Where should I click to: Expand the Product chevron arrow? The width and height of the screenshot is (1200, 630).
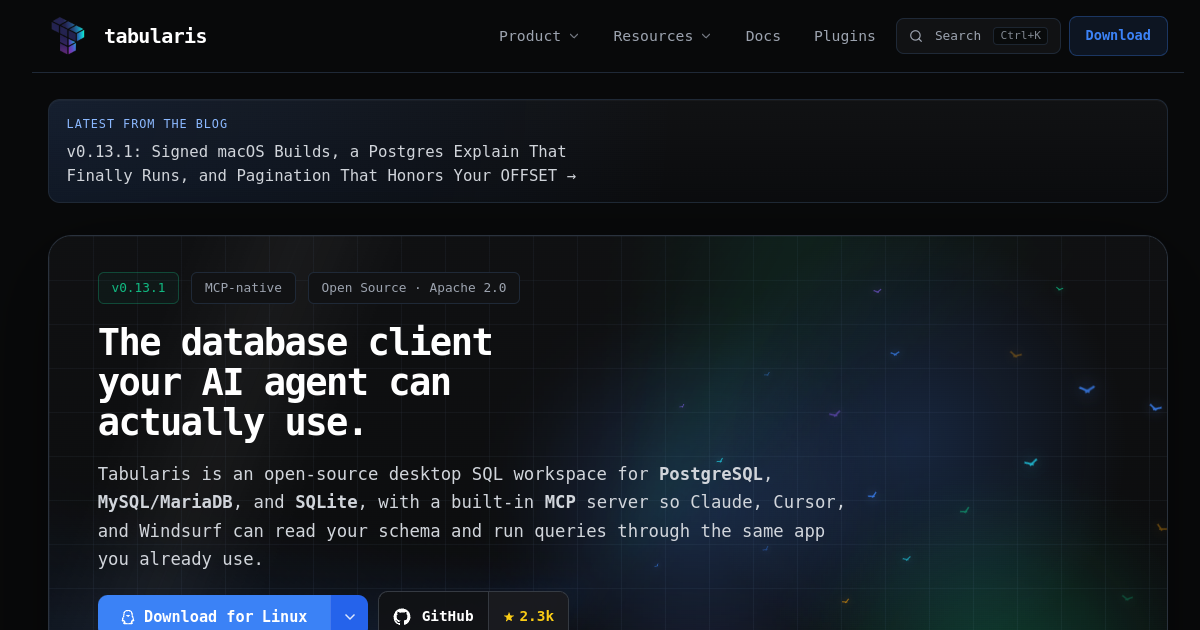pos(574,36)
